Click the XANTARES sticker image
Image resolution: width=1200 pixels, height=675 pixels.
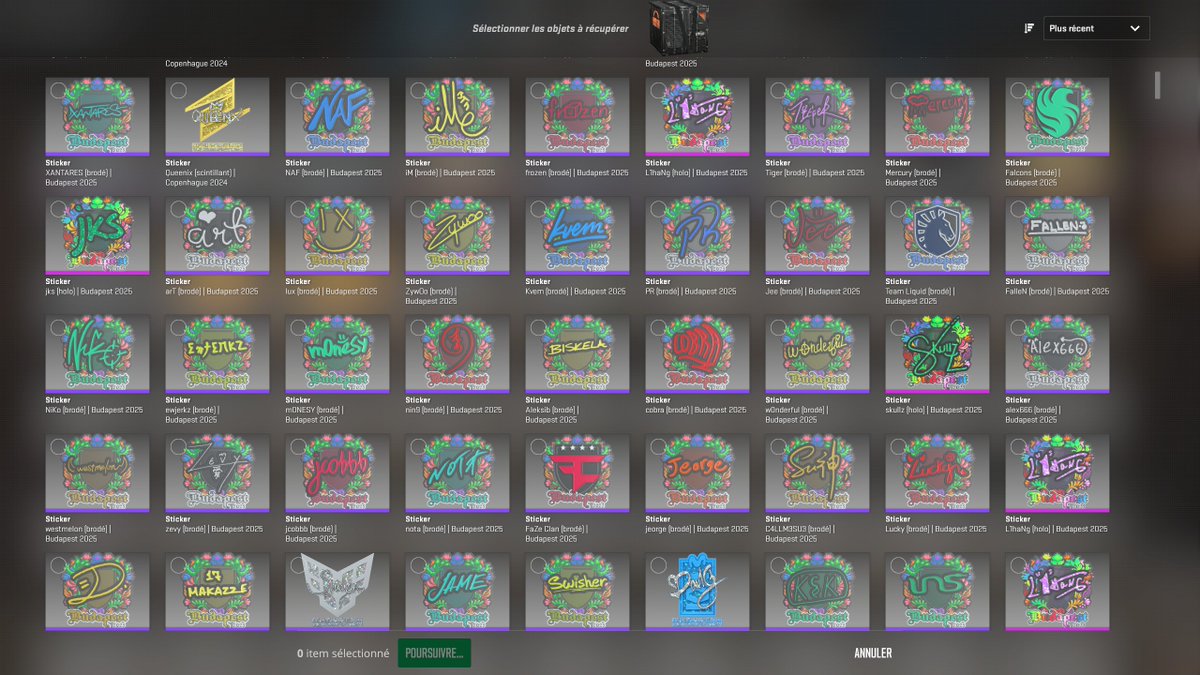97,116
